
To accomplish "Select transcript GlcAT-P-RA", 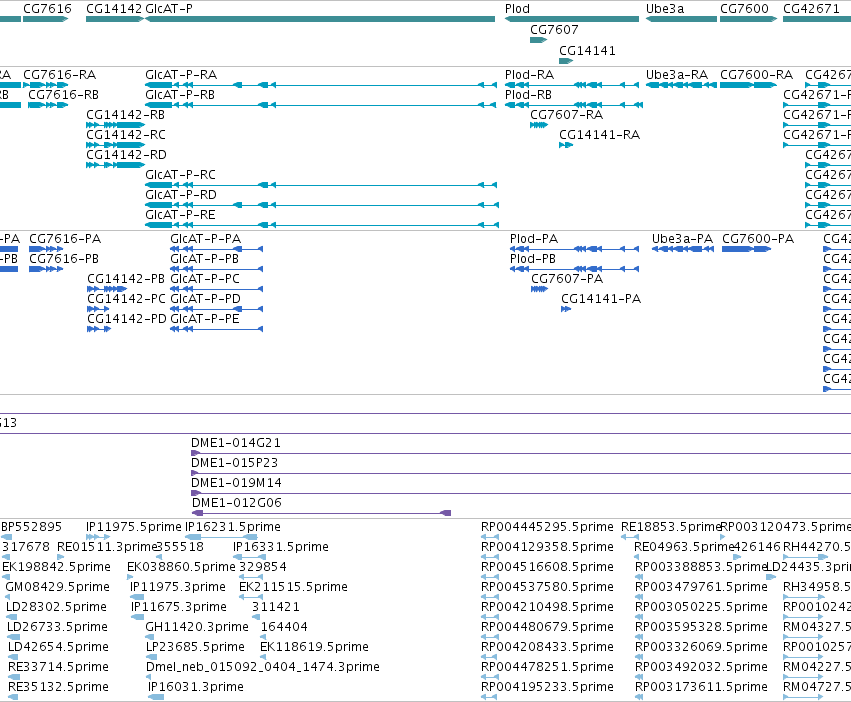I will [x=321, y=85].
